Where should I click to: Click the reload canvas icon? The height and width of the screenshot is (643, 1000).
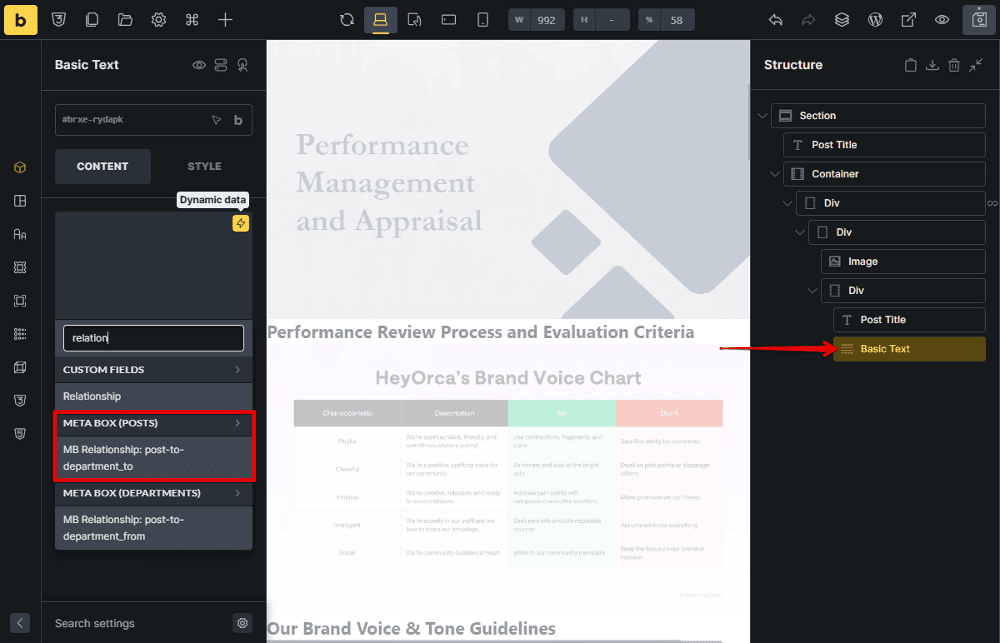pyautogui.click(x=347, y=20)
